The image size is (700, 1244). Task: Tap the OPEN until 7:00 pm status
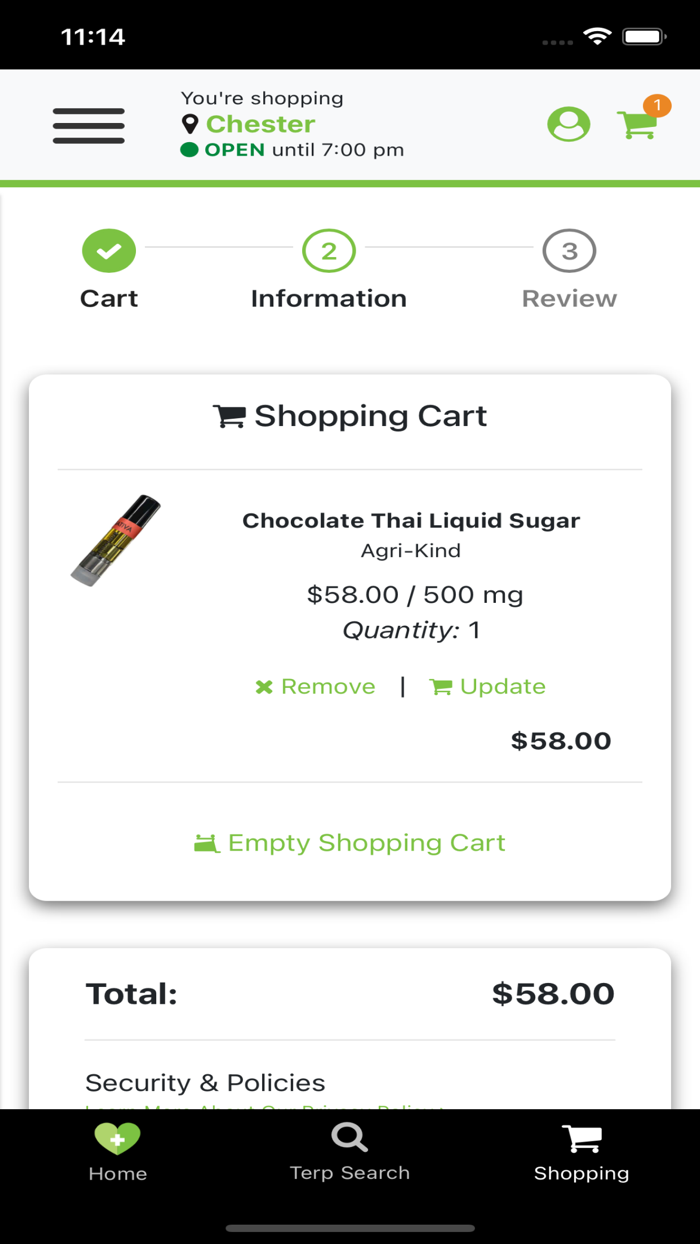click(292, 150)
